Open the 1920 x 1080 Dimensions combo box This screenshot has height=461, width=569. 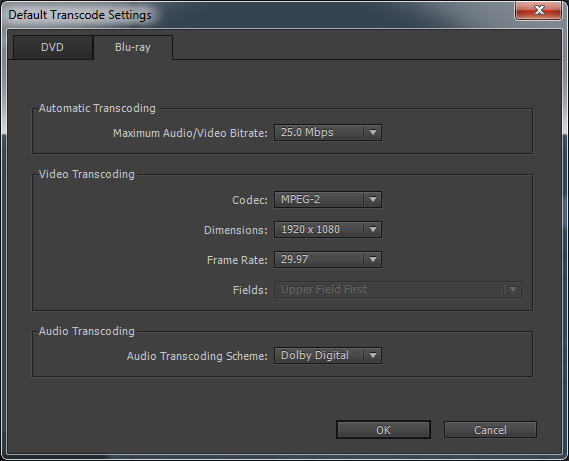[x=328, y=230]
